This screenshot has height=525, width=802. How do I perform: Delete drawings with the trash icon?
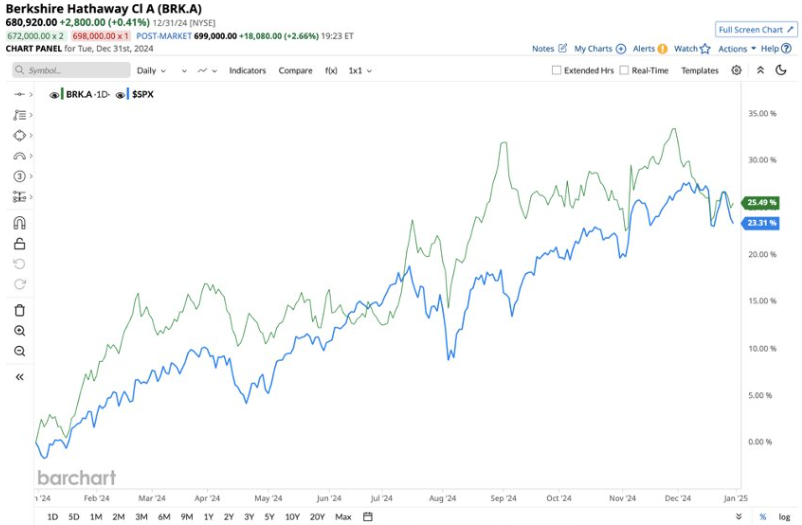pos(19,310)
